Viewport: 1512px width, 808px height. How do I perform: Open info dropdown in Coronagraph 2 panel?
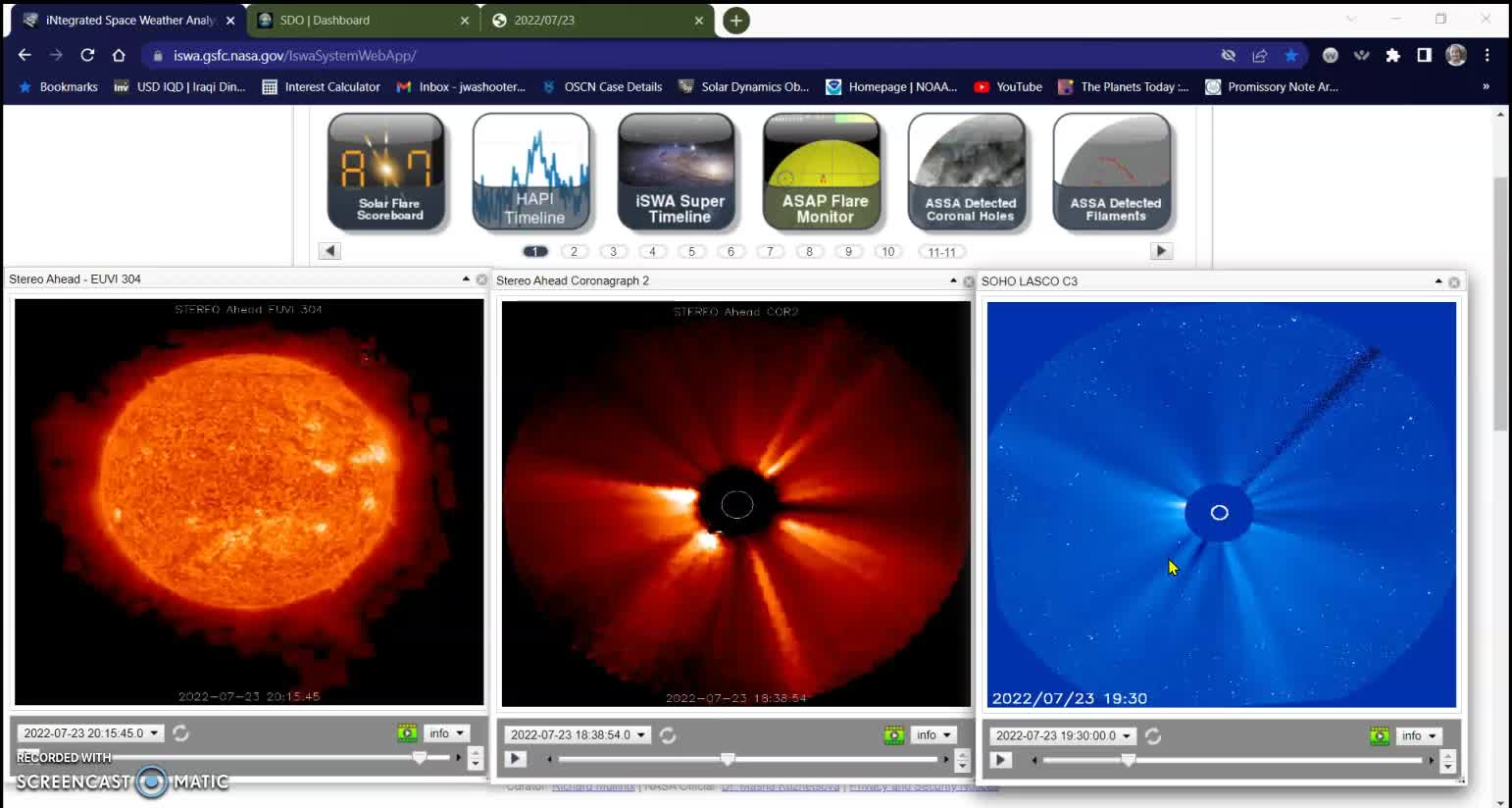tap(933, 735)
